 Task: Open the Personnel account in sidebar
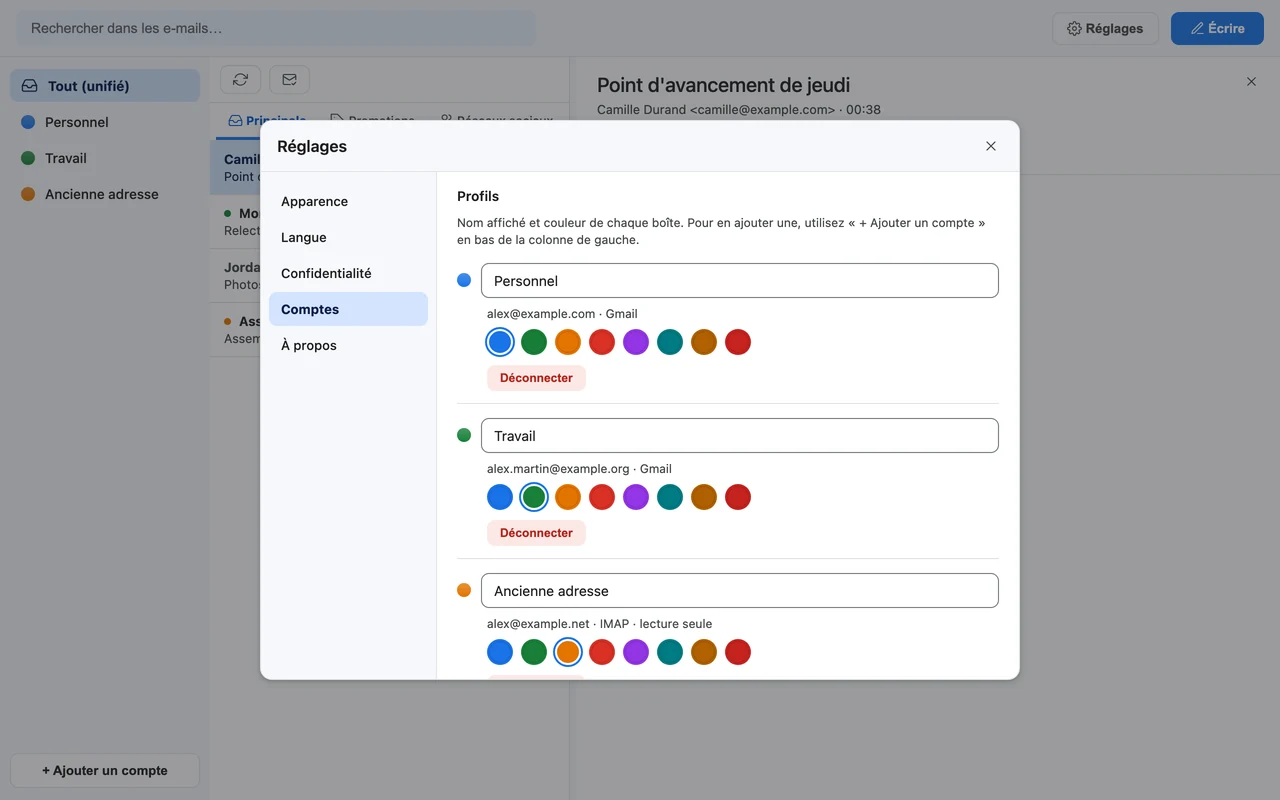(105, 122)
